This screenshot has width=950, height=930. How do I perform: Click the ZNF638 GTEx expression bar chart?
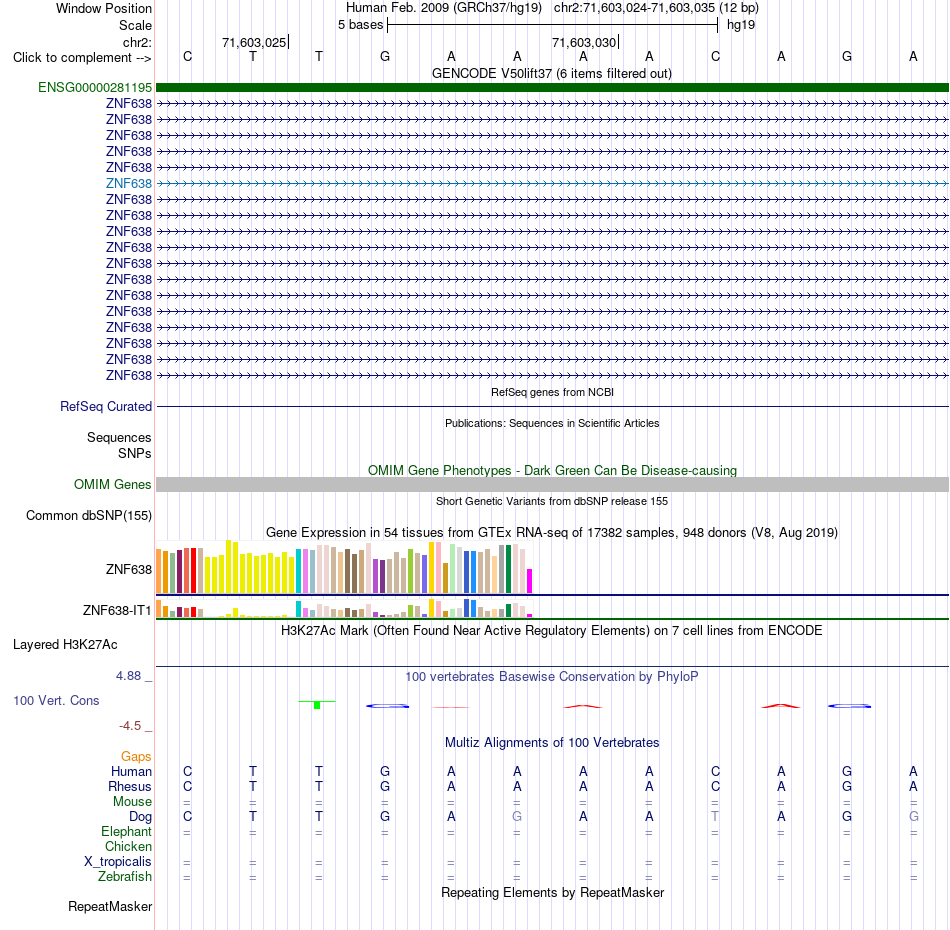pos(344,566)
